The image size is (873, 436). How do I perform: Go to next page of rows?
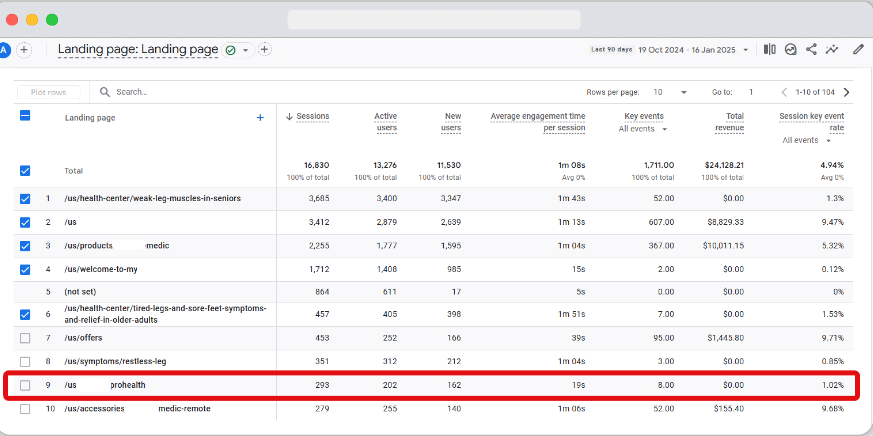[x=847, y=92]
